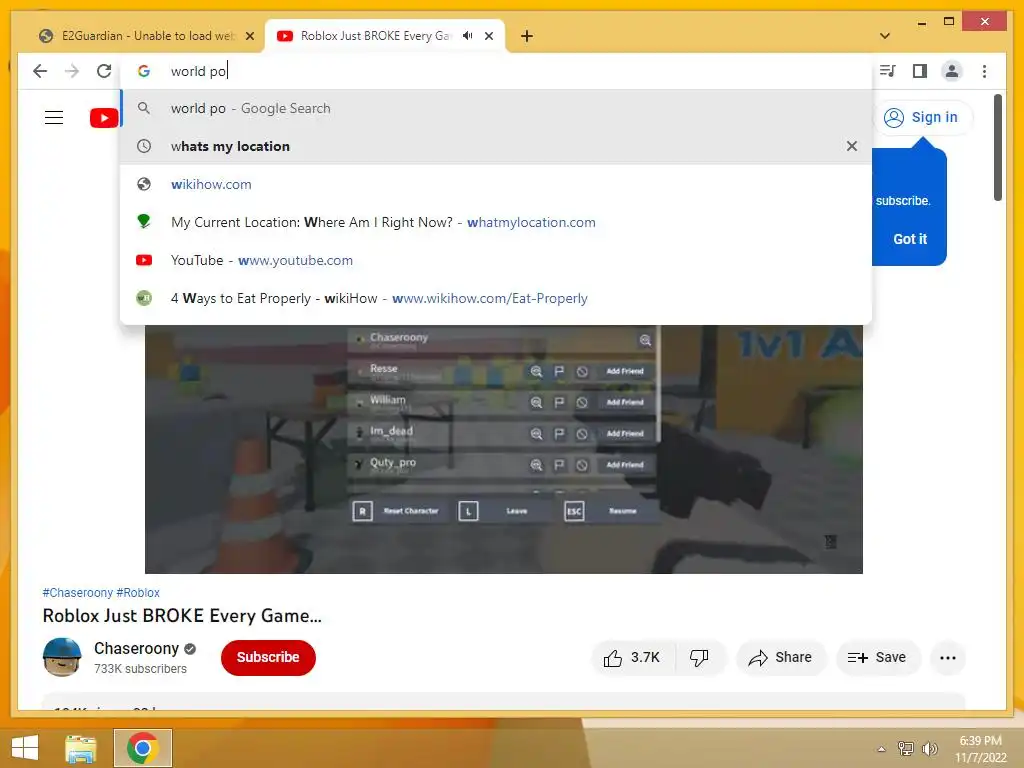Open the network tray icon
Image resolution: width=1024 pixels, height=768 pixels.
[906, 748]
